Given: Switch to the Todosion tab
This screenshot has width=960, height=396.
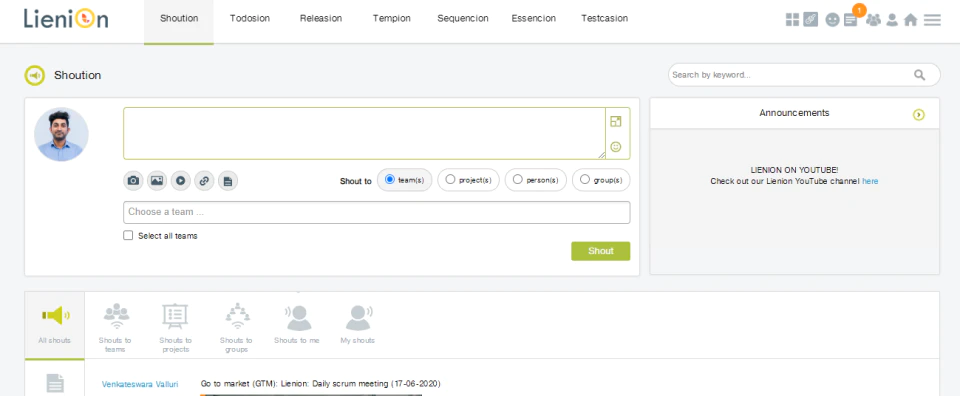Looking at the screenshot, I should coord(250,18).
